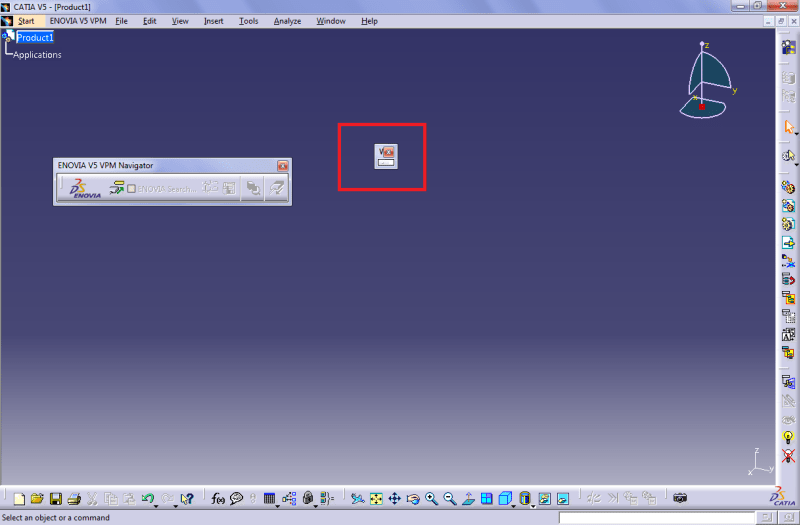The width and height of the screenshot is (800, 525).
Task: Zoom out with the minus magnifier
Action: pyautogui.click(x=449, y=498)
